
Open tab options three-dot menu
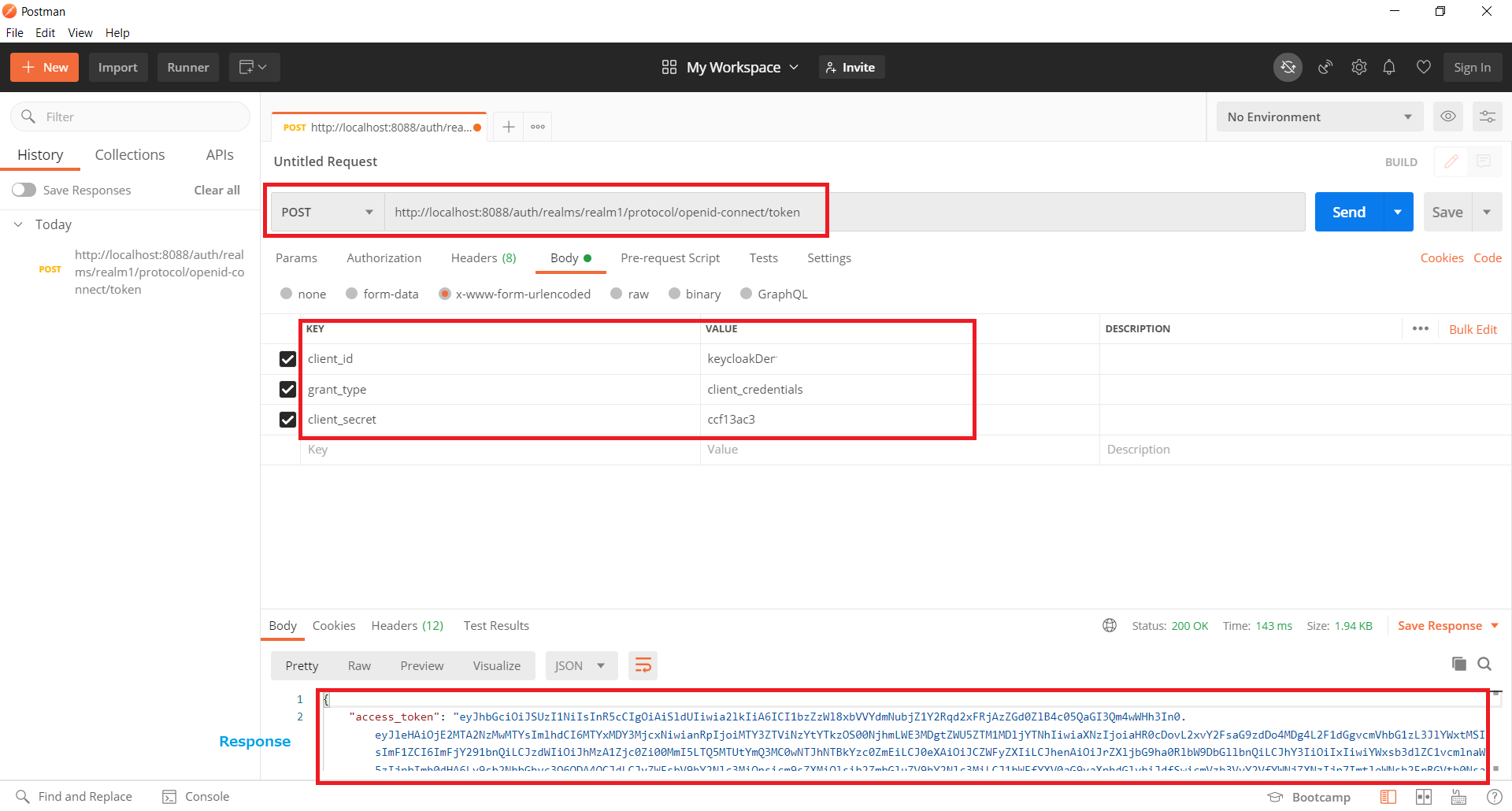tap(538, 127)
